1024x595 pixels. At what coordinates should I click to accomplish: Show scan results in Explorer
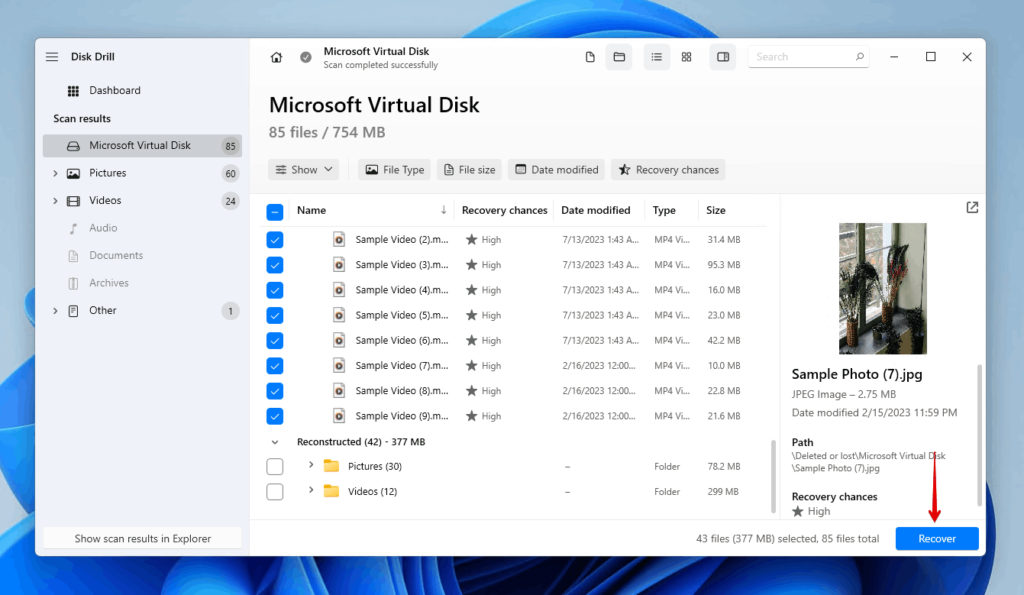tap(141, 537)
